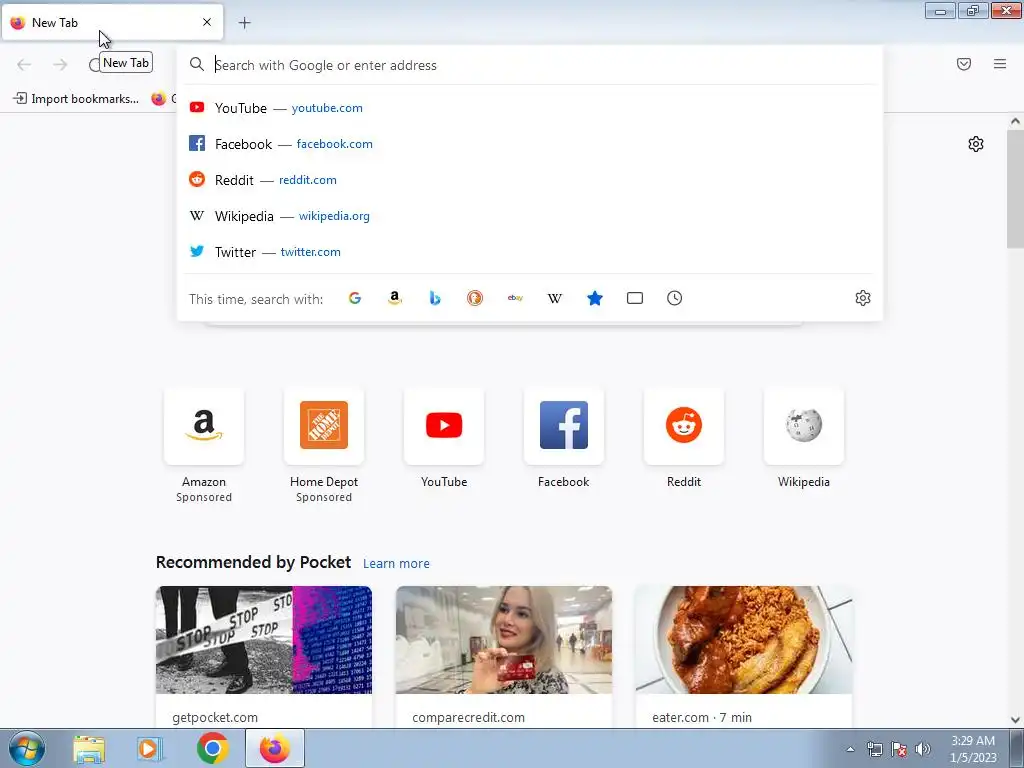Screen dimensions: 1024x768
Task: Open File Explorer from the taskbar
Action: tap(89, 749)
